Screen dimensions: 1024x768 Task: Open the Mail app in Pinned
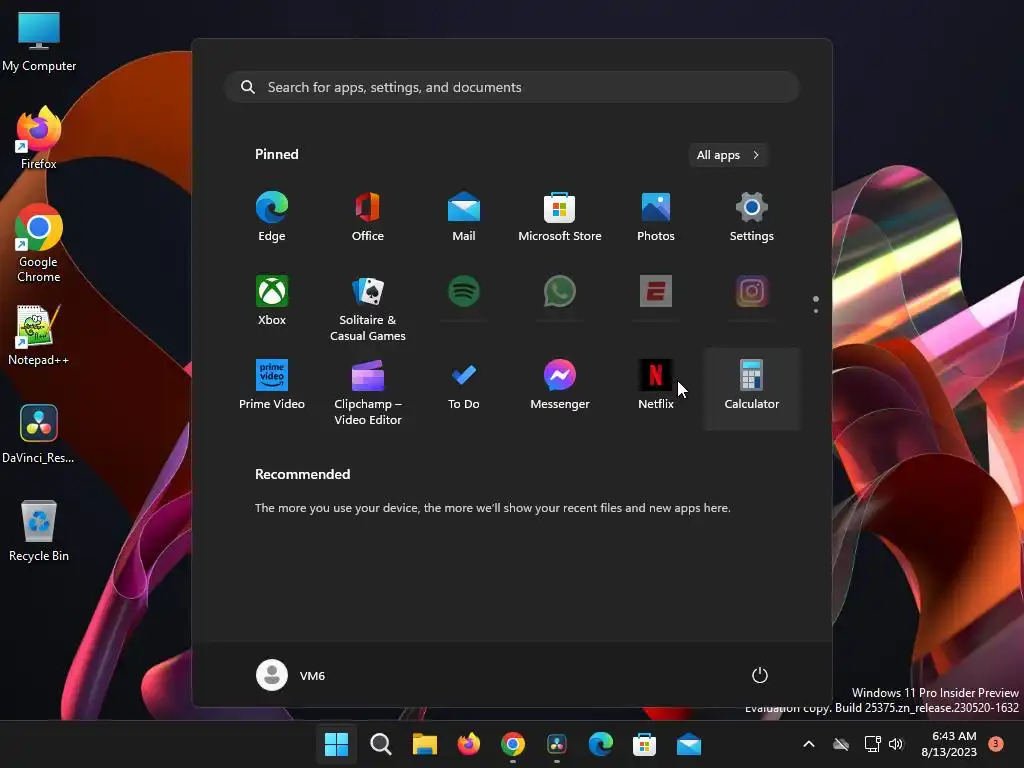[464, 217]
